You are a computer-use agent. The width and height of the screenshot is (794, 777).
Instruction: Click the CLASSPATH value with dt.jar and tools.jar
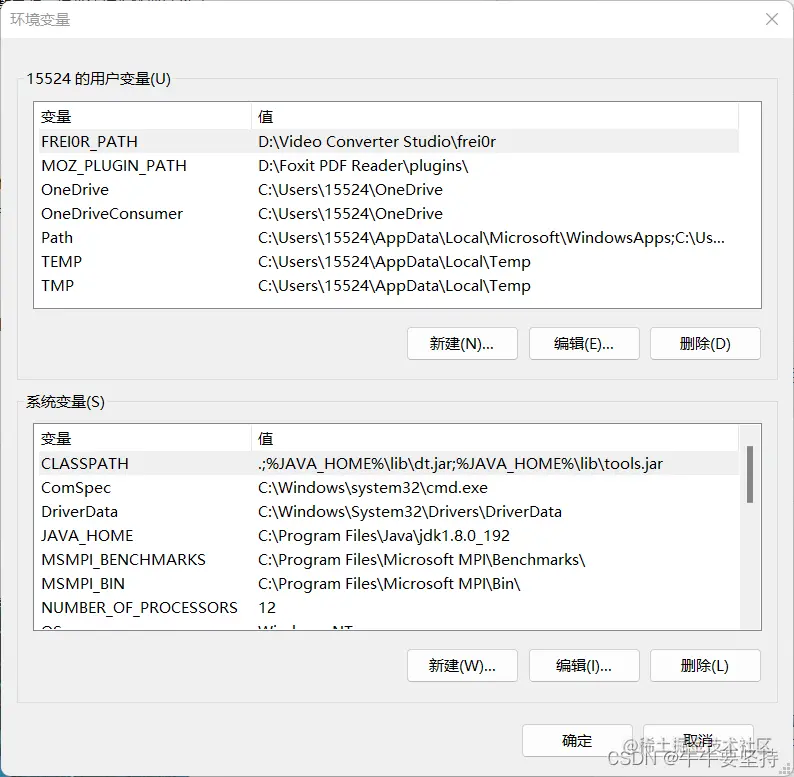[460, 463]
